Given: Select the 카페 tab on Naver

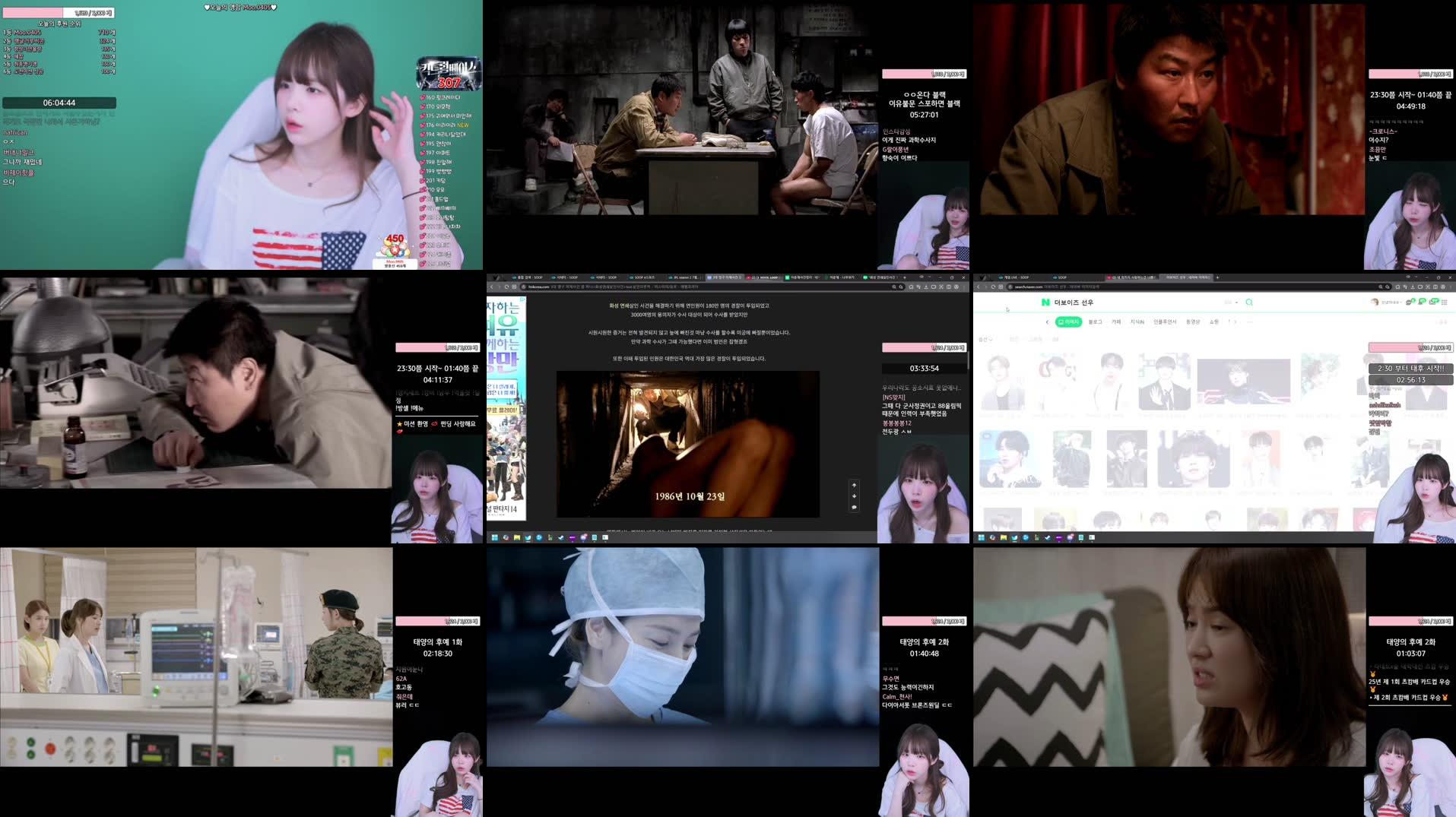Looking at the screenshot, I should coord(1116,322).
